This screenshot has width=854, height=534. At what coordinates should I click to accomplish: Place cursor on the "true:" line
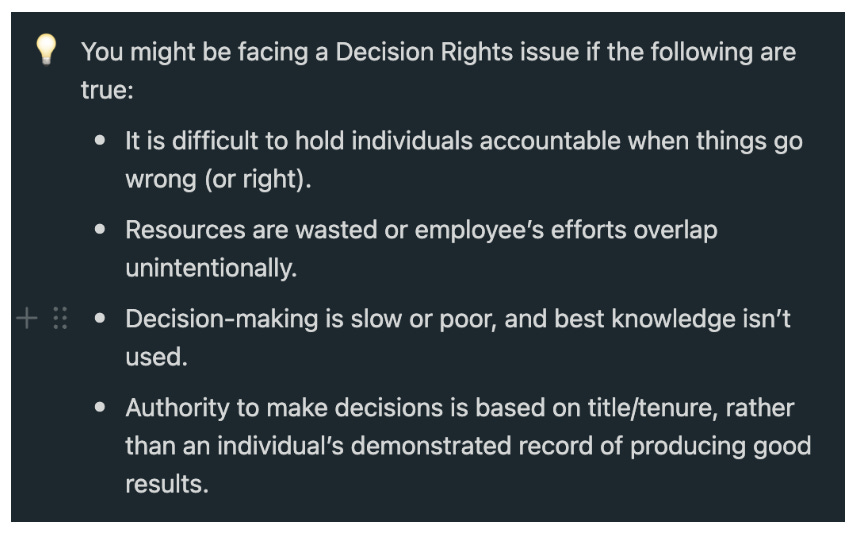[107, 90]
